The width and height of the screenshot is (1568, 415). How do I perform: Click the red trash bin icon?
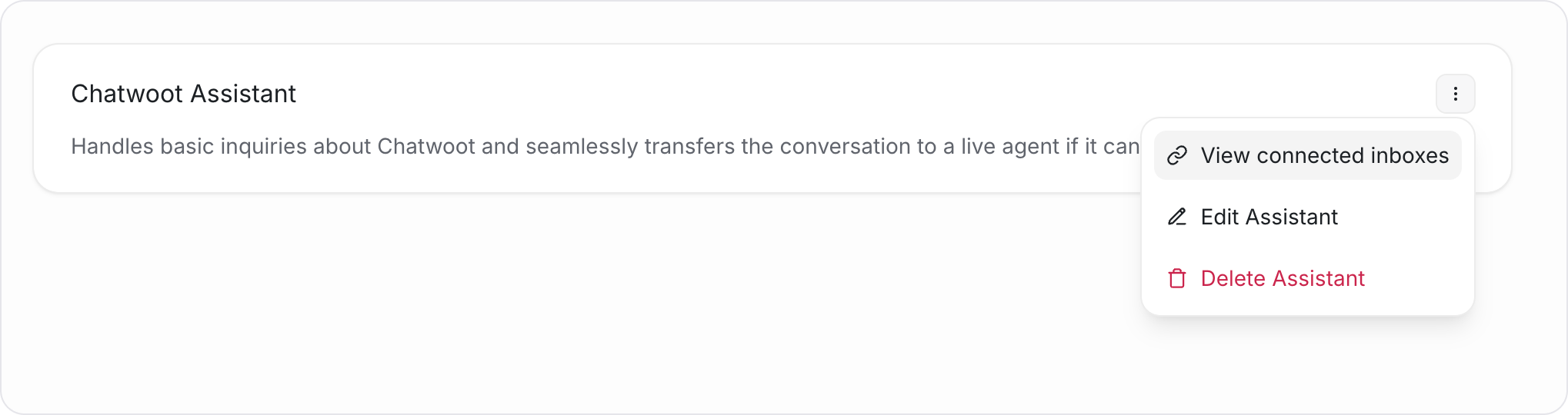1177,278
